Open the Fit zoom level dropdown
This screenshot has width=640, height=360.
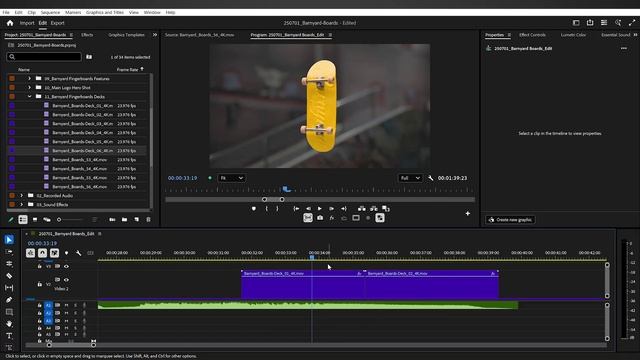coord(231,178)
